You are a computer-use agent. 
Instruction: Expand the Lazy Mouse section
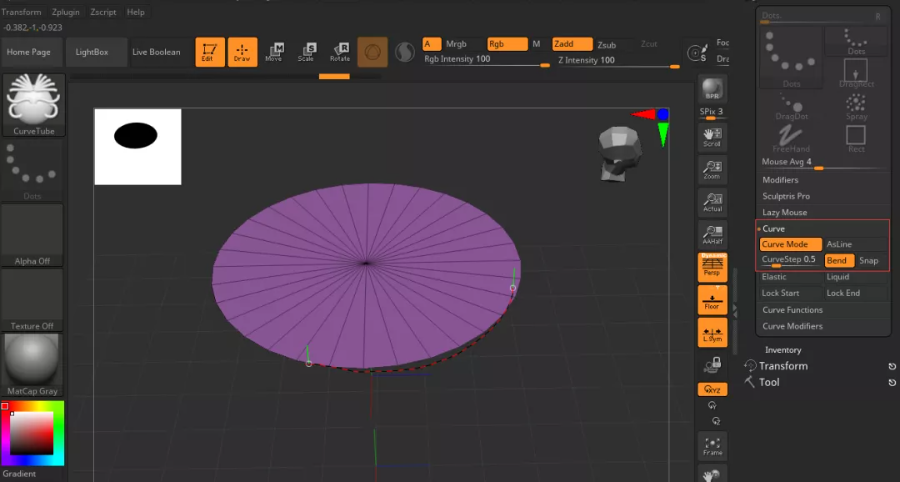[784, 212]
